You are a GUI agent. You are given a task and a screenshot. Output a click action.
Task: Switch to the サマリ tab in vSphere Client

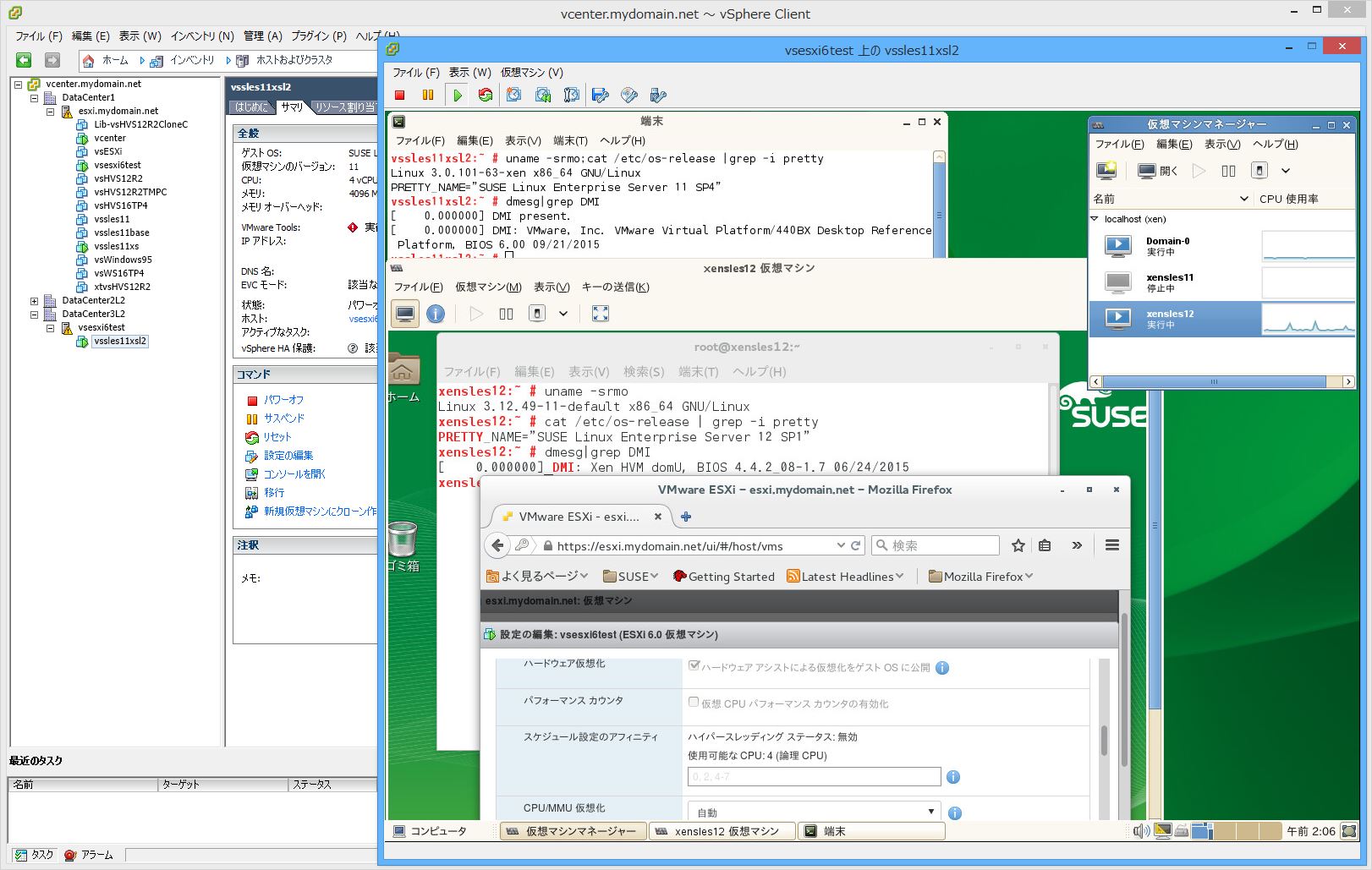(x=292, y=107)
